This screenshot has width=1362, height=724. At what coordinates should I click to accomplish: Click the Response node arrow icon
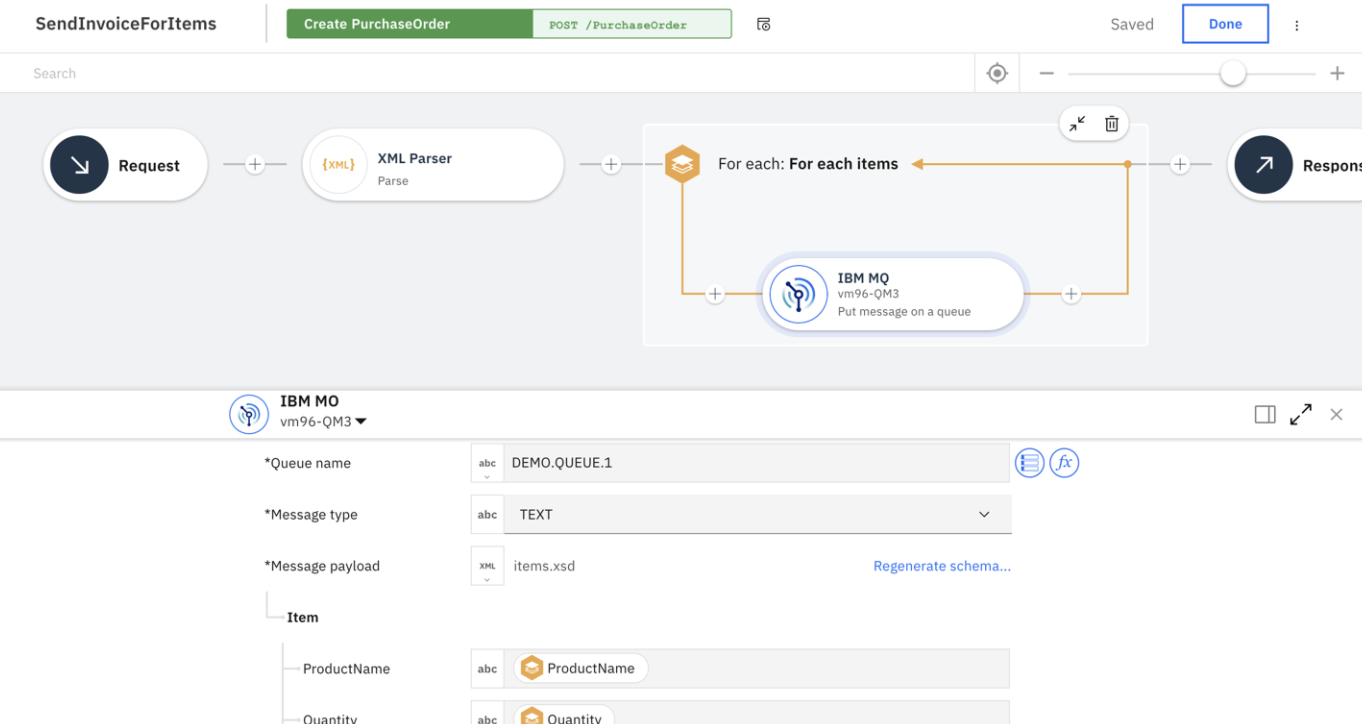coord(1264,165)
